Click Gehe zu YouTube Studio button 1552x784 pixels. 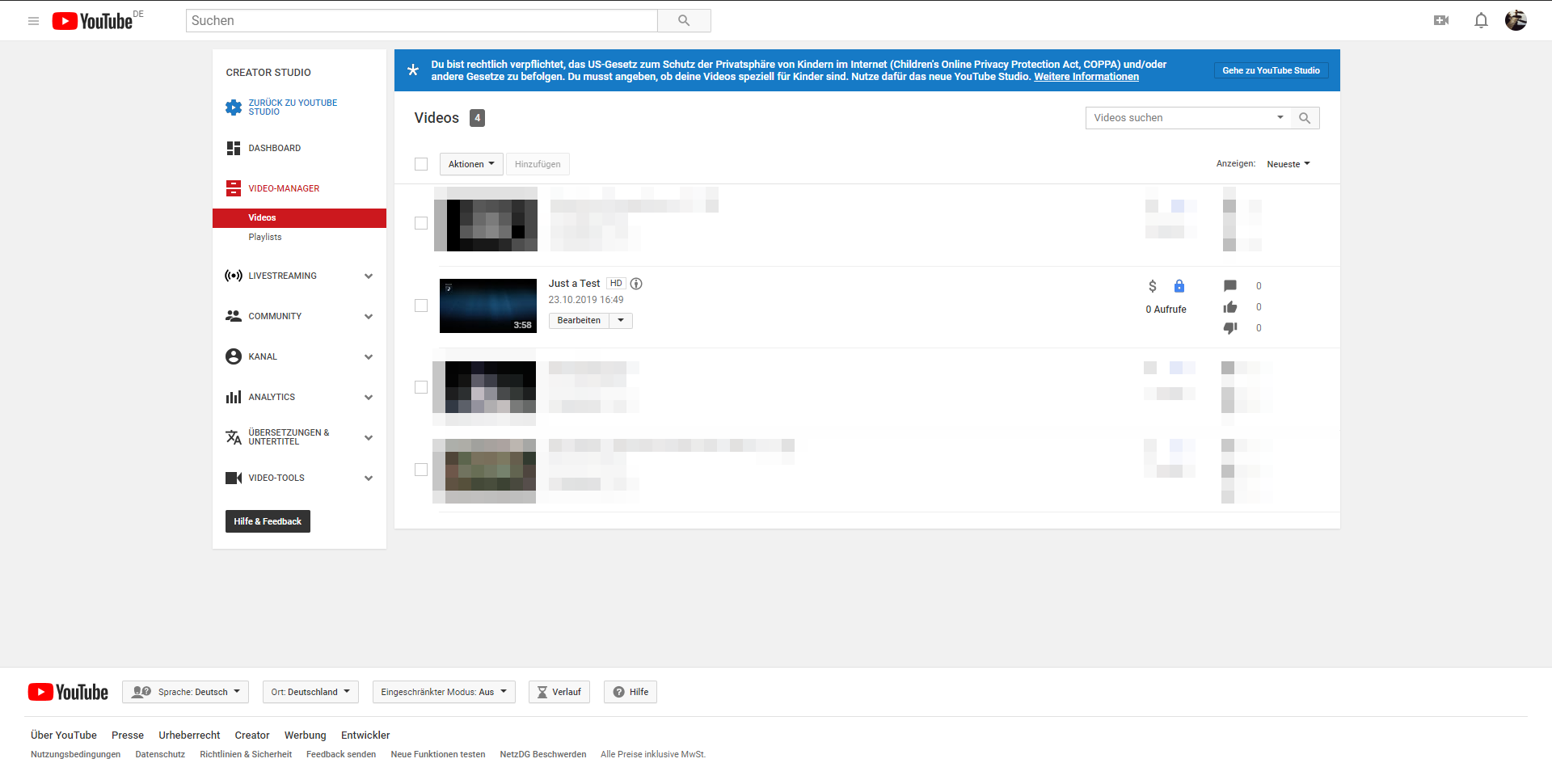(x=1271, y=70)
